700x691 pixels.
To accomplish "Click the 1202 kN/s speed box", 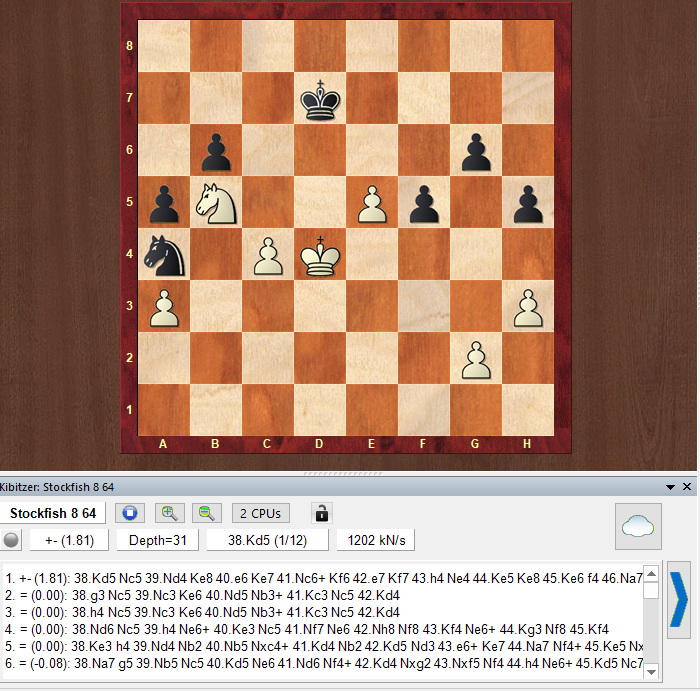I will pos(375,540).
